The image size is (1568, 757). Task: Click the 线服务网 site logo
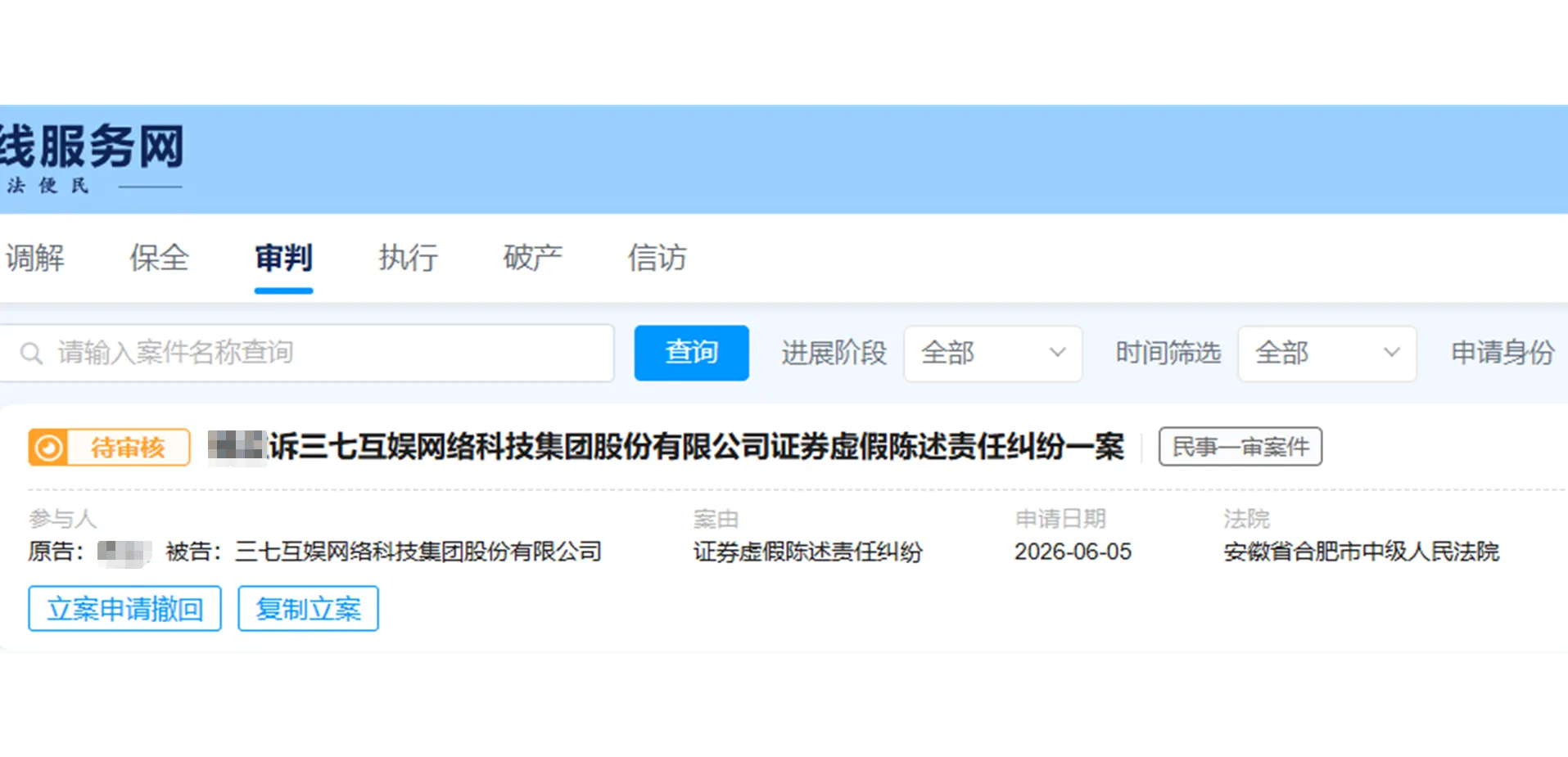click(92, 157)
